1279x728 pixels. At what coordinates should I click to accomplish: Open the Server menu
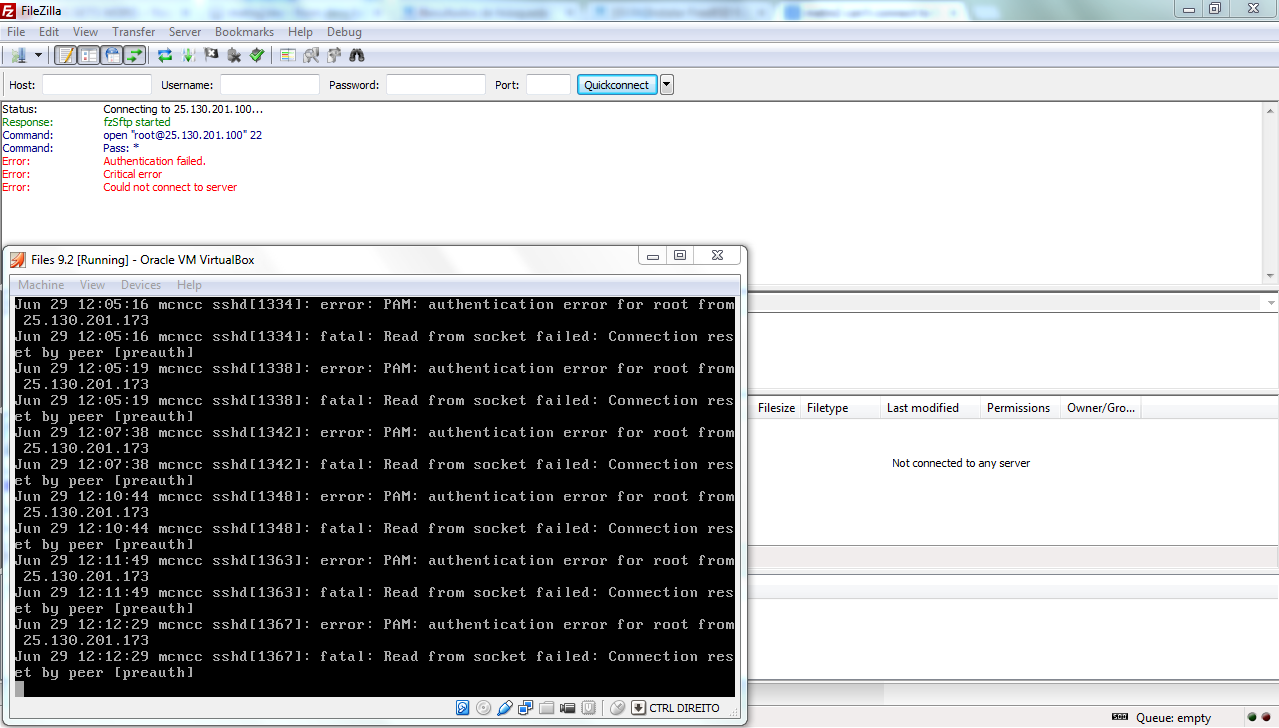point(185,32)
